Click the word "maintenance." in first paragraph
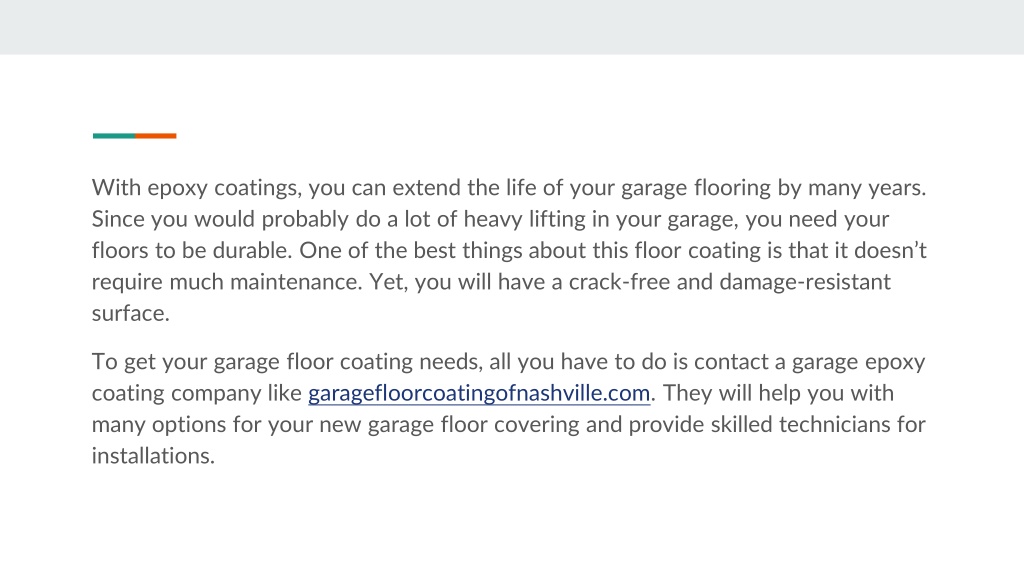Screen dimensions: 1024x576 click(296, 282)
